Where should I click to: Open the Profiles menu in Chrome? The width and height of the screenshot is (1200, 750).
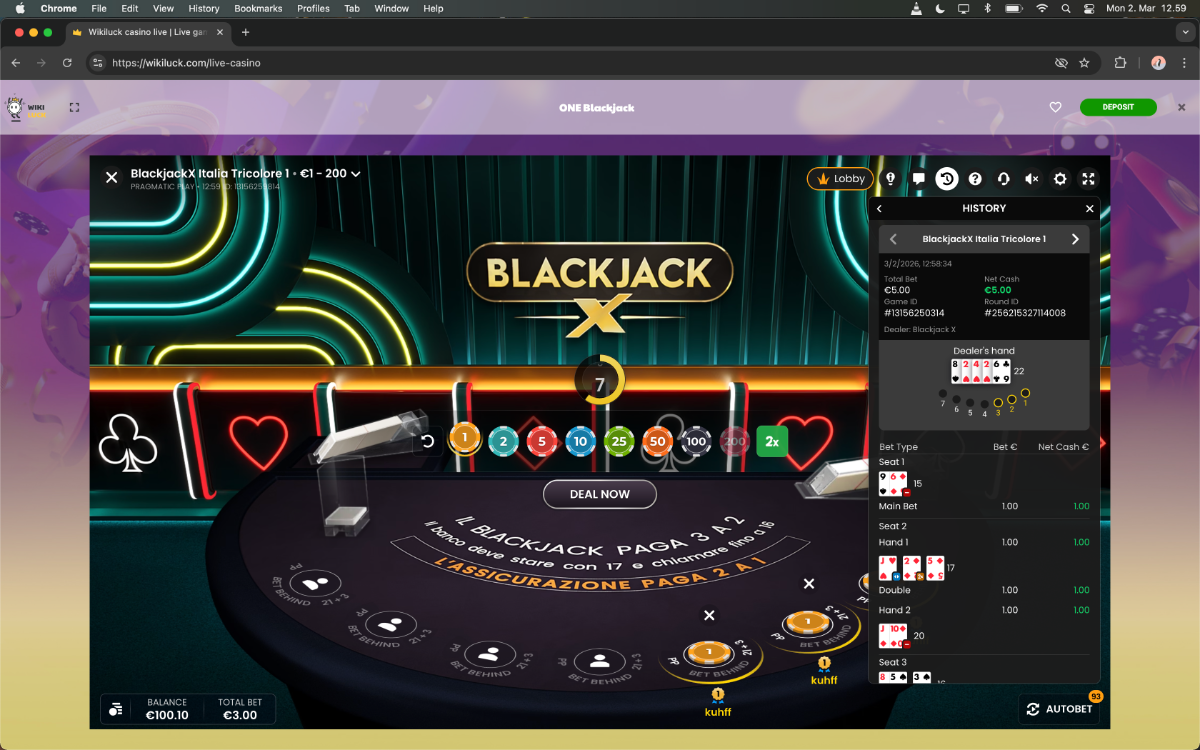coord(313,8)
